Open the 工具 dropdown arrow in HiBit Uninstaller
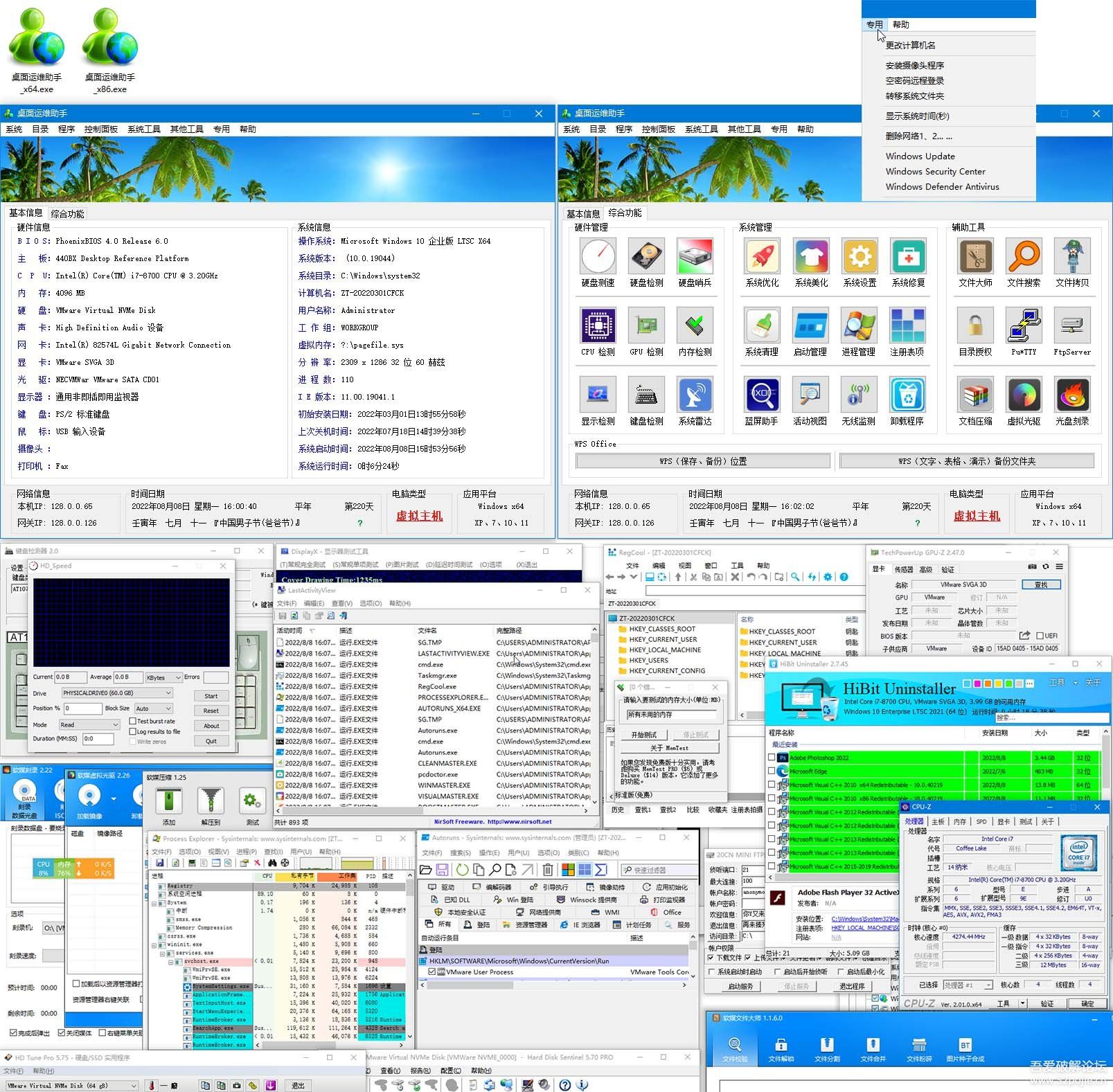This screenshot has height=1092, width=1113. coord(1076,683)
